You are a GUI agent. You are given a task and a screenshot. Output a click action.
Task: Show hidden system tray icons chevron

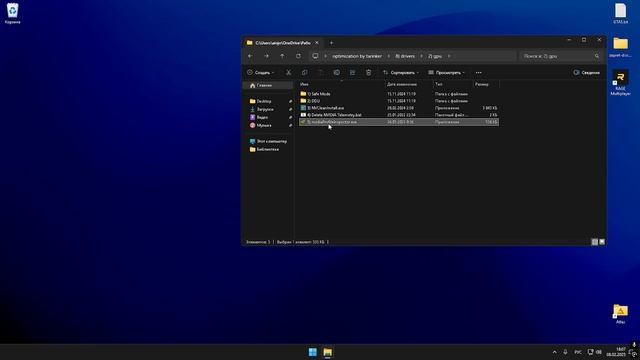(x=554, y=352)
